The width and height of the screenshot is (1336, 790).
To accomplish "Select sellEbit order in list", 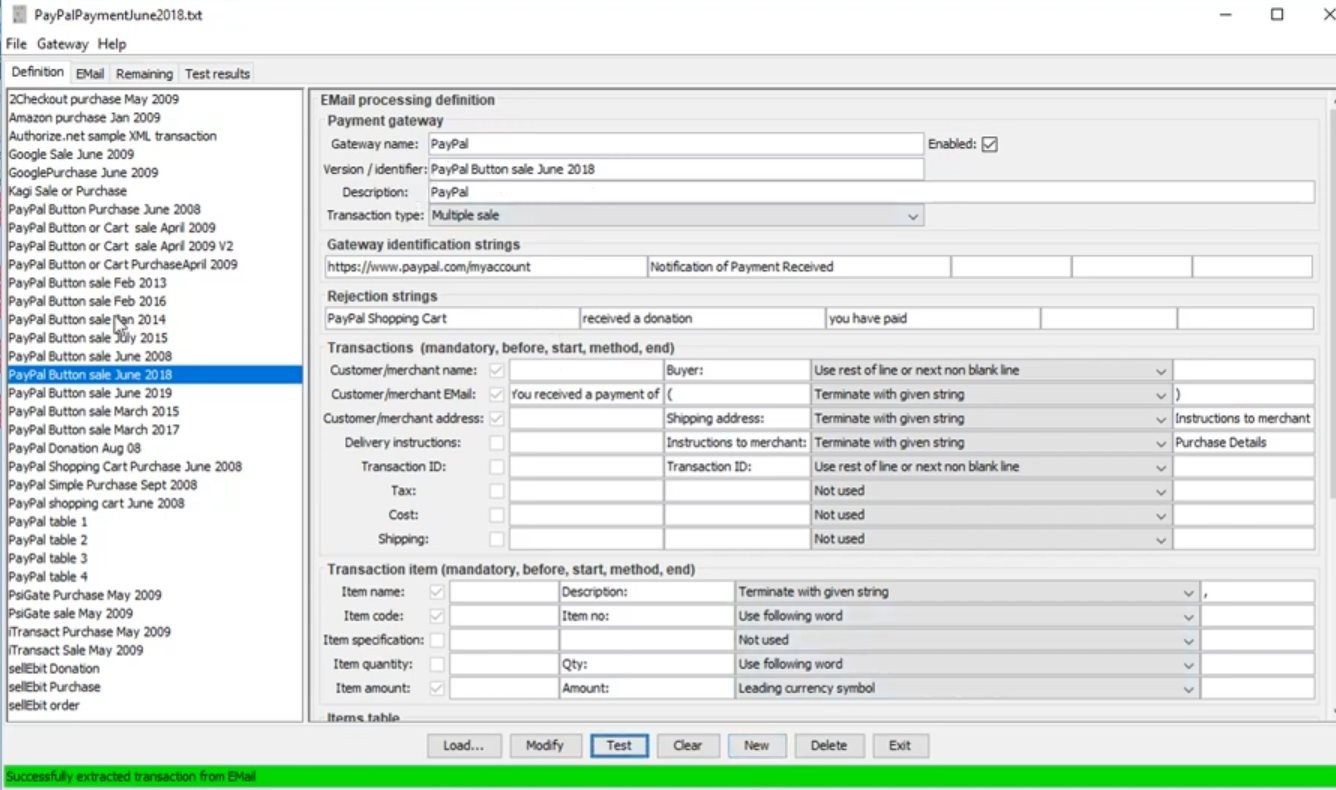I will pos(154,705).
